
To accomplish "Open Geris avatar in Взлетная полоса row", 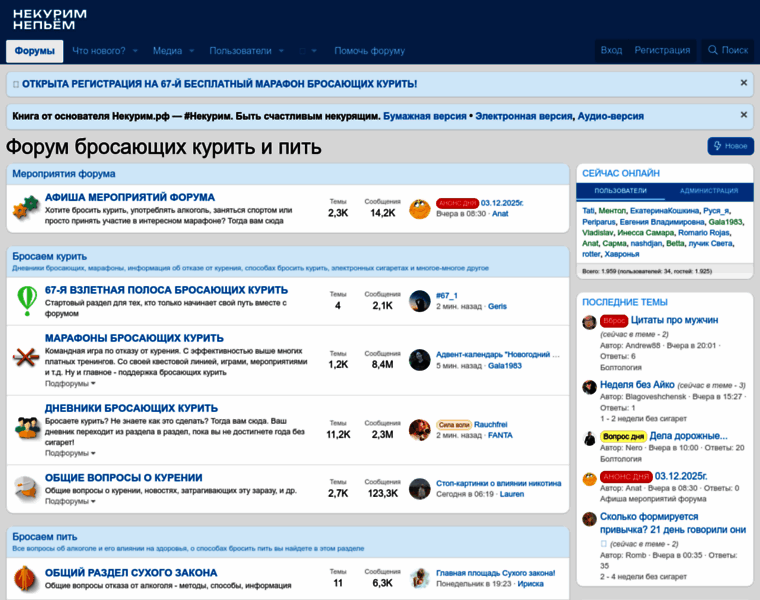I will click(x=420, y=301).
